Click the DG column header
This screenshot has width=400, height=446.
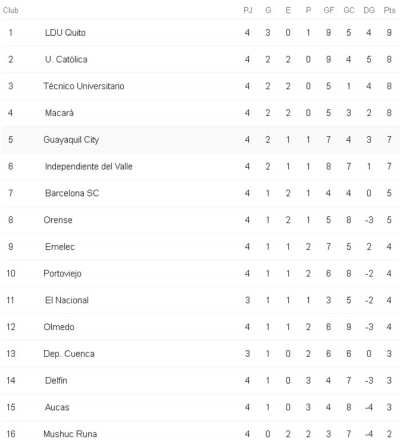click(x=369, y=10)
